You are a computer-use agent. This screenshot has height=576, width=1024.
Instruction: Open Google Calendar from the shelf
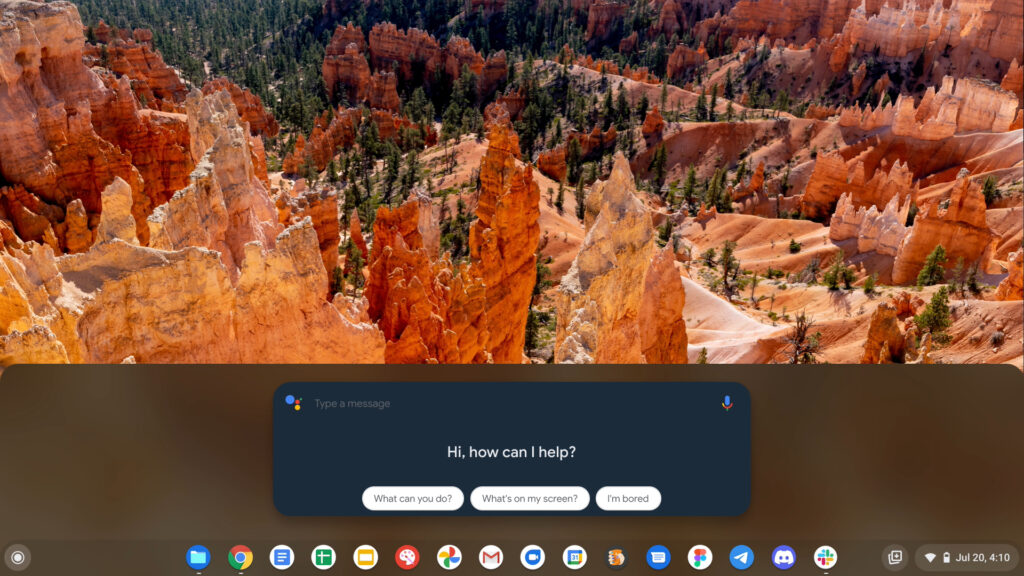tap(574, 557)
